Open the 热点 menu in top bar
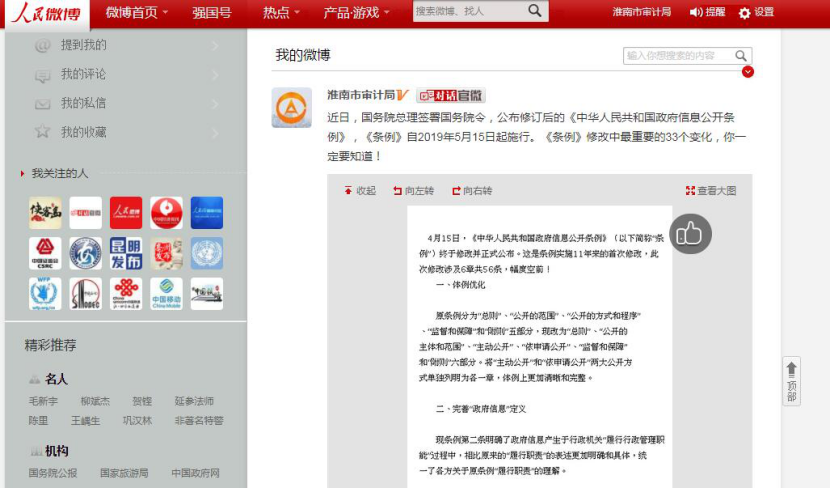The image size is (831, 488). point(281,13)
